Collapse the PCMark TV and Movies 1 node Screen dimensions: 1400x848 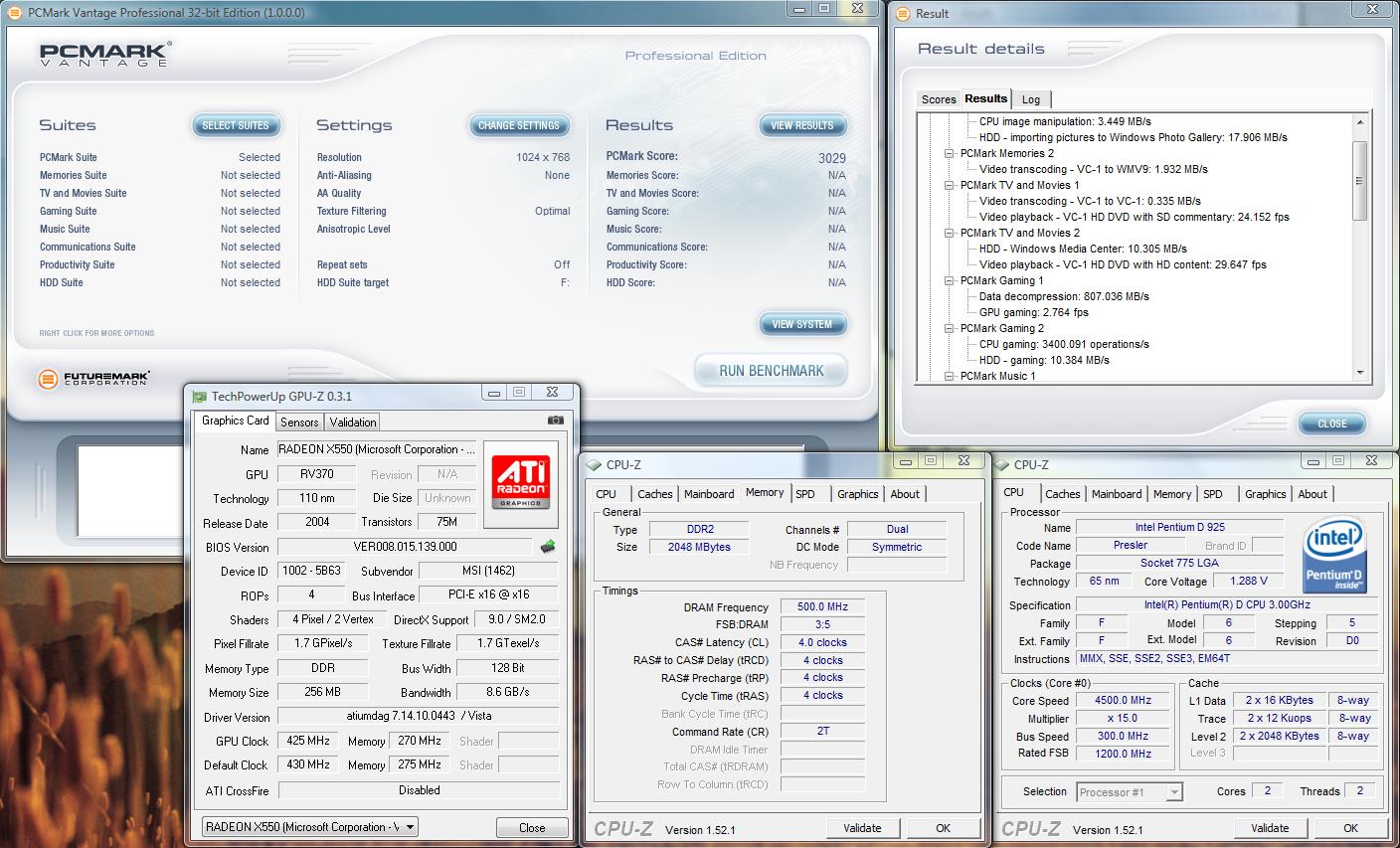[949, 185]
